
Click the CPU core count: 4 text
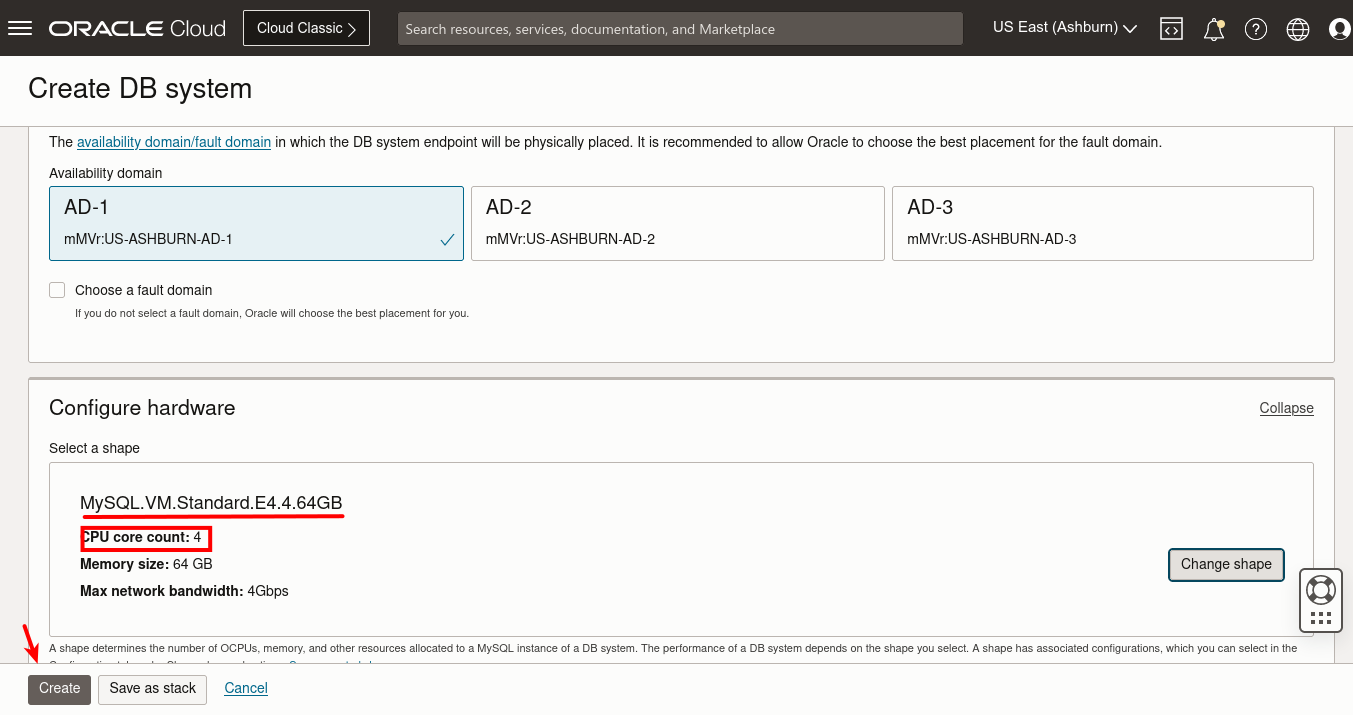pyautogui.click(x=141, y=538)
